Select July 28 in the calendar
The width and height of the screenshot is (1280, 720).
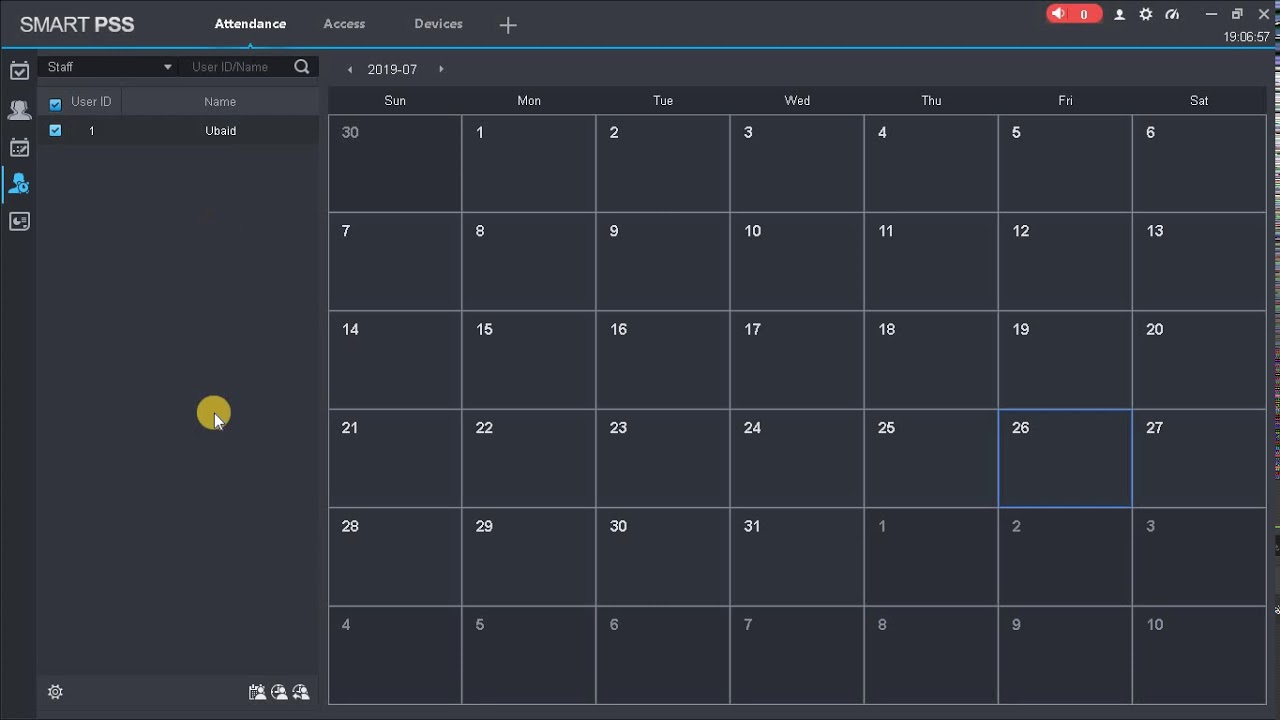(x=395, y=557)
